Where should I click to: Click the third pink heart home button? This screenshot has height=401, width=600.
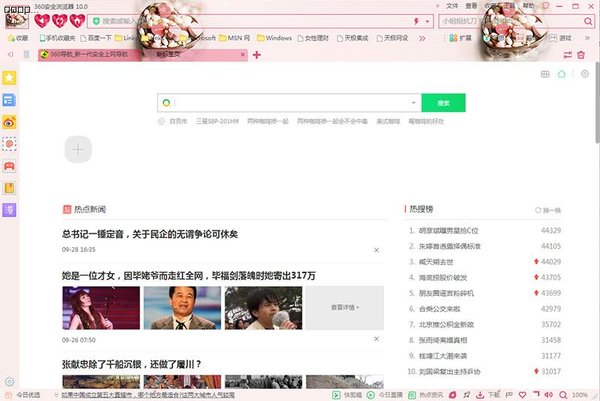(77, 21)
